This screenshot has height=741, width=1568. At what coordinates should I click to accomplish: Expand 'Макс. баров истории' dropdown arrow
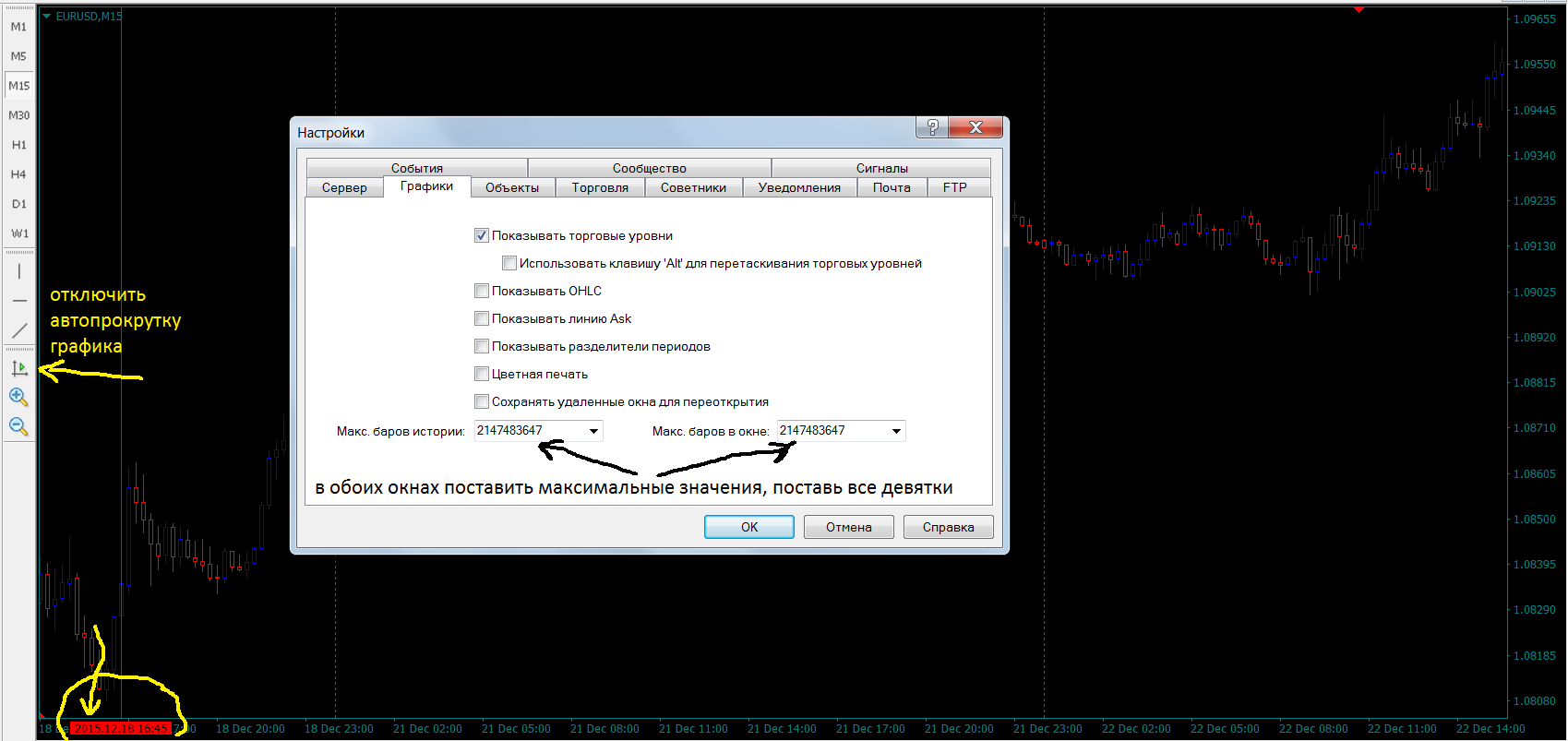pos(593,431)
